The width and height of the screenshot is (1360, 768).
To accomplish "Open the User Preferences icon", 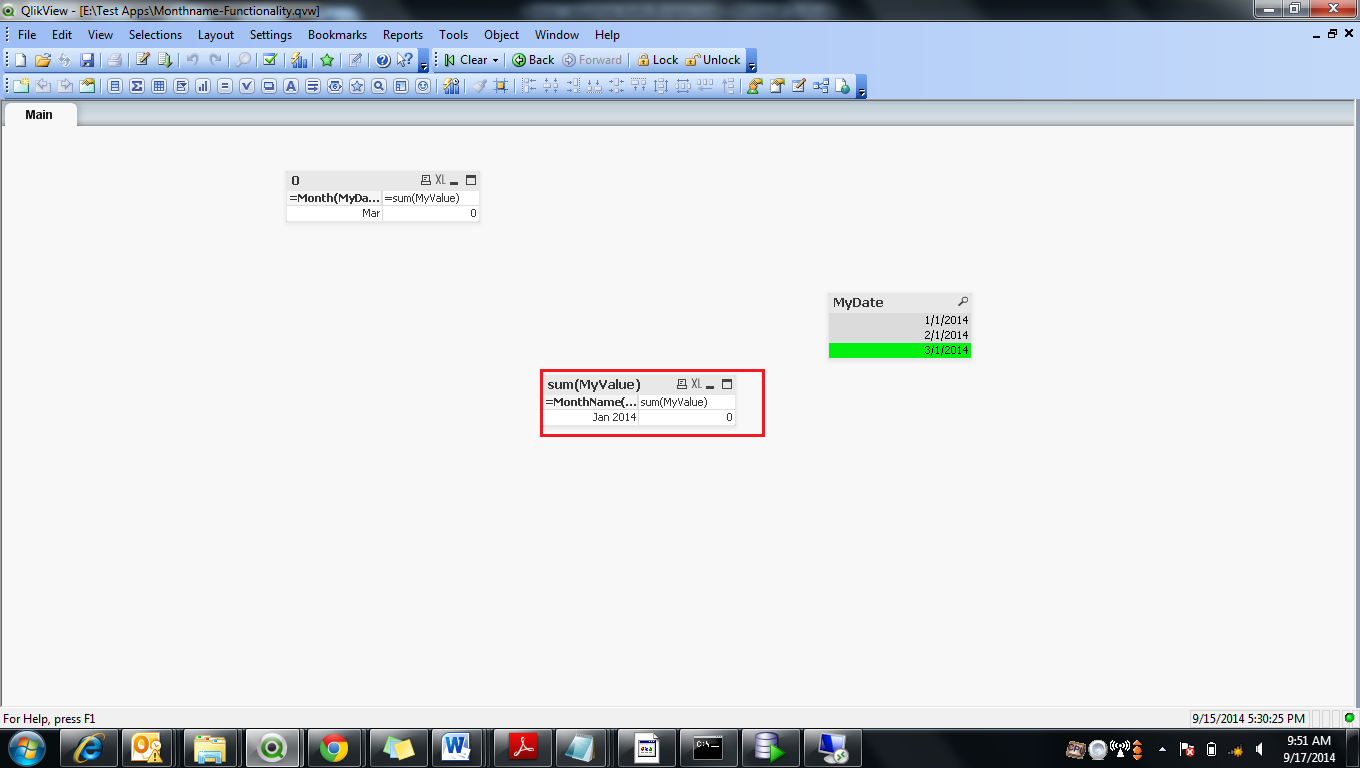I will pos(754,86).
